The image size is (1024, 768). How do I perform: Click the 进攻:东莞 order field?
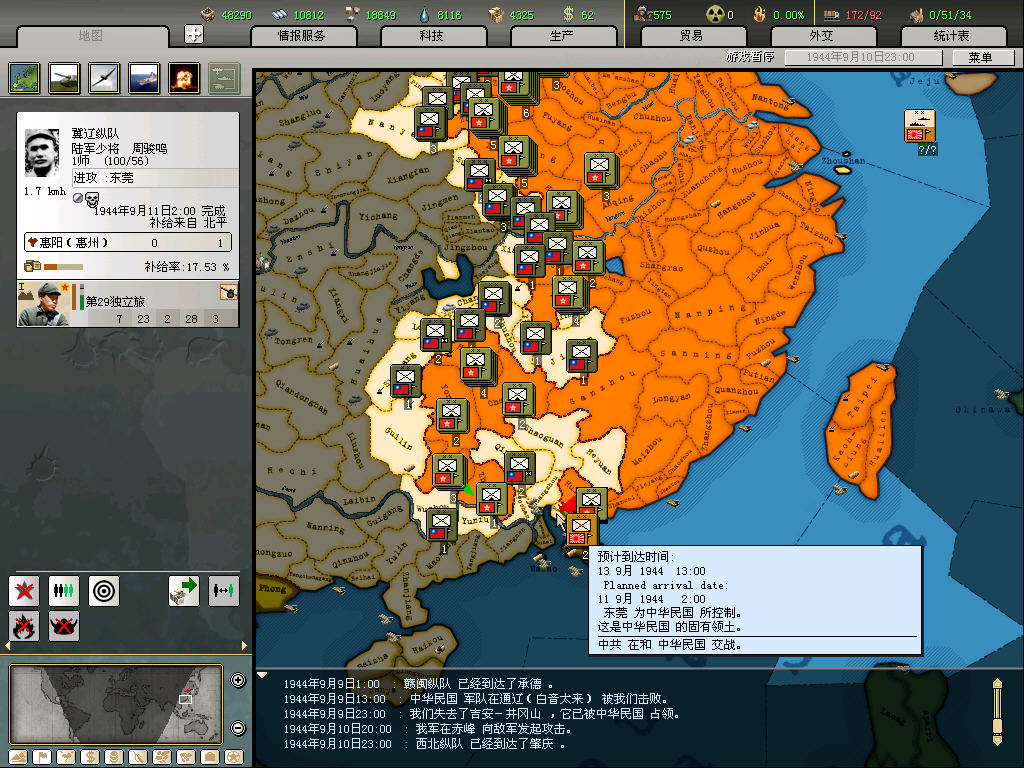(155, 178)
